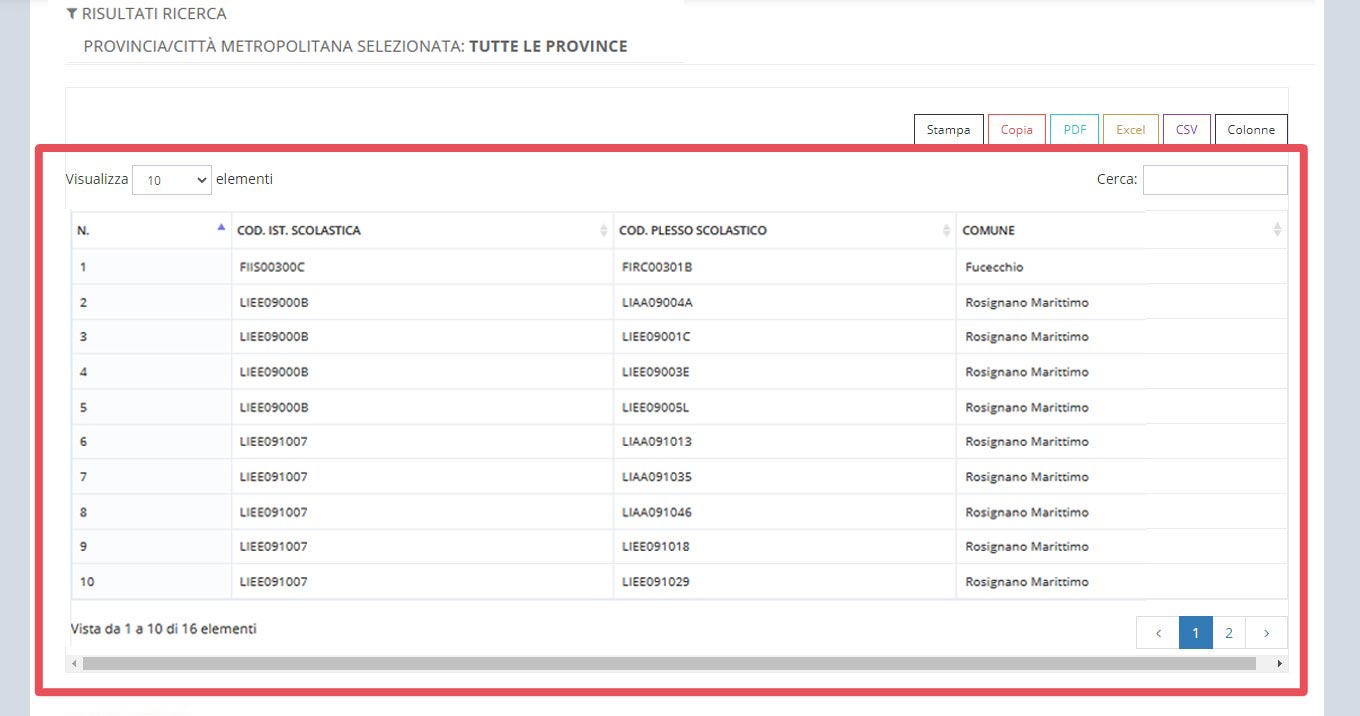The image size is (1360, 716).
Task: Go to previous page arrow
Action: coord(1158,633)
